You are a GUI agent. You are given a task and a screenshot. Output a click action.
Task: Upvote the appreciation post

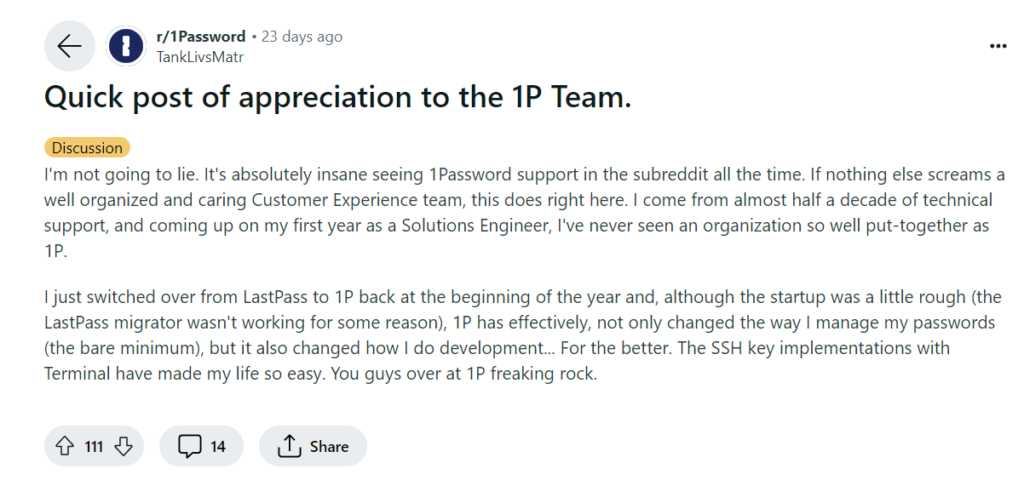click(x=63, y=446)
